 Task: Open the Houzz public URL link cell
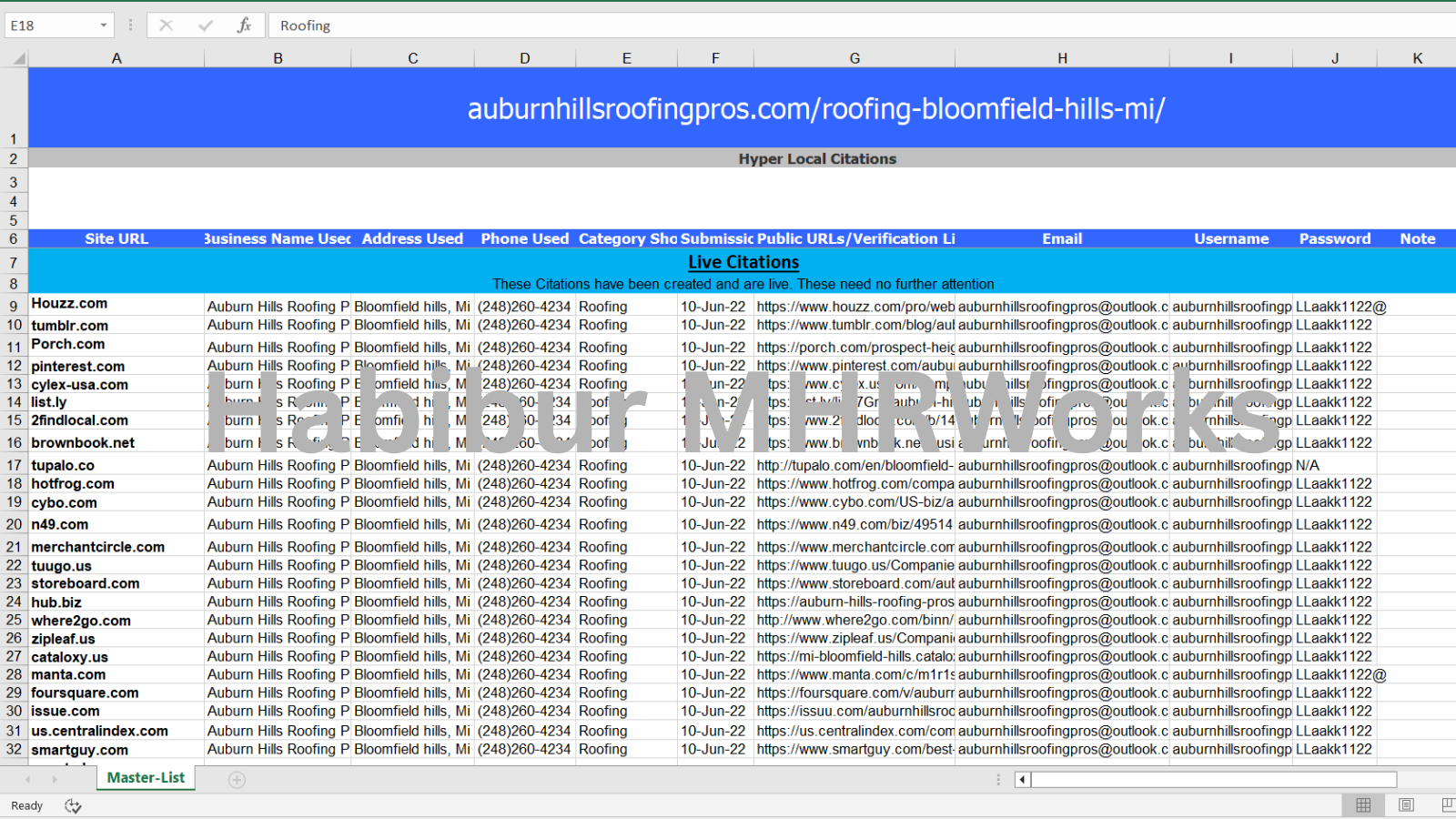854,308
